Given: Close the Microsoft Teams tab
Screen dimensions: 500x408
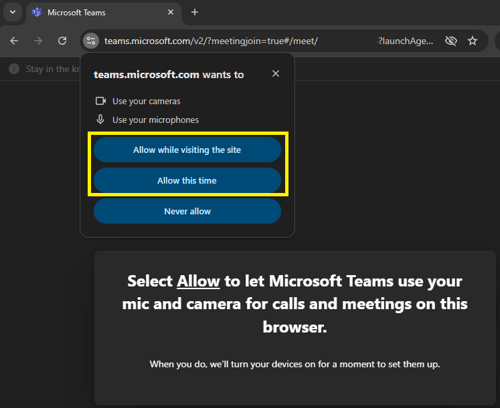Looking at the screenshot, I should [170, 12].
